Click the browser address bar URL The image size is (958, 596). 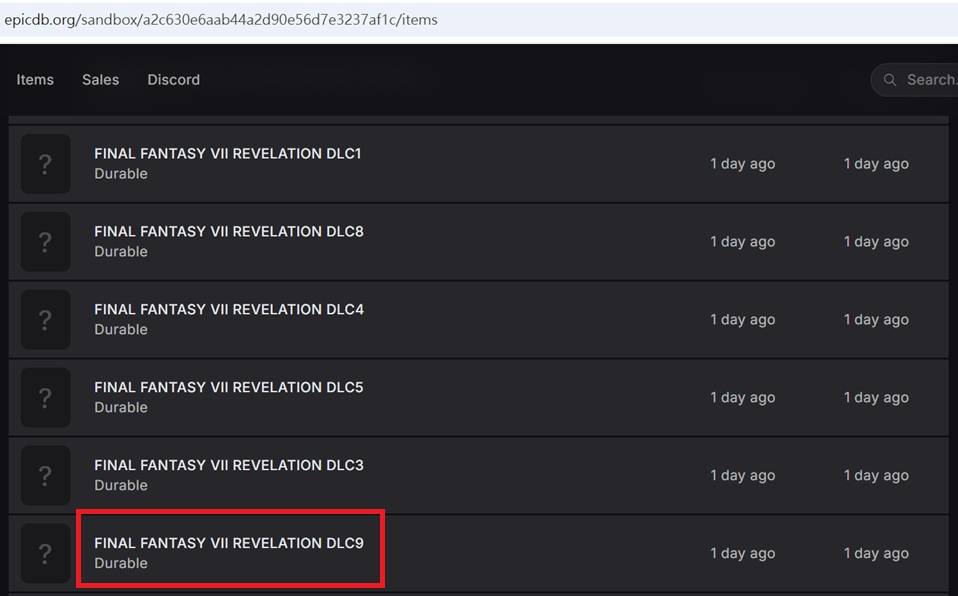pyautogui.click(x=221, y=20)
